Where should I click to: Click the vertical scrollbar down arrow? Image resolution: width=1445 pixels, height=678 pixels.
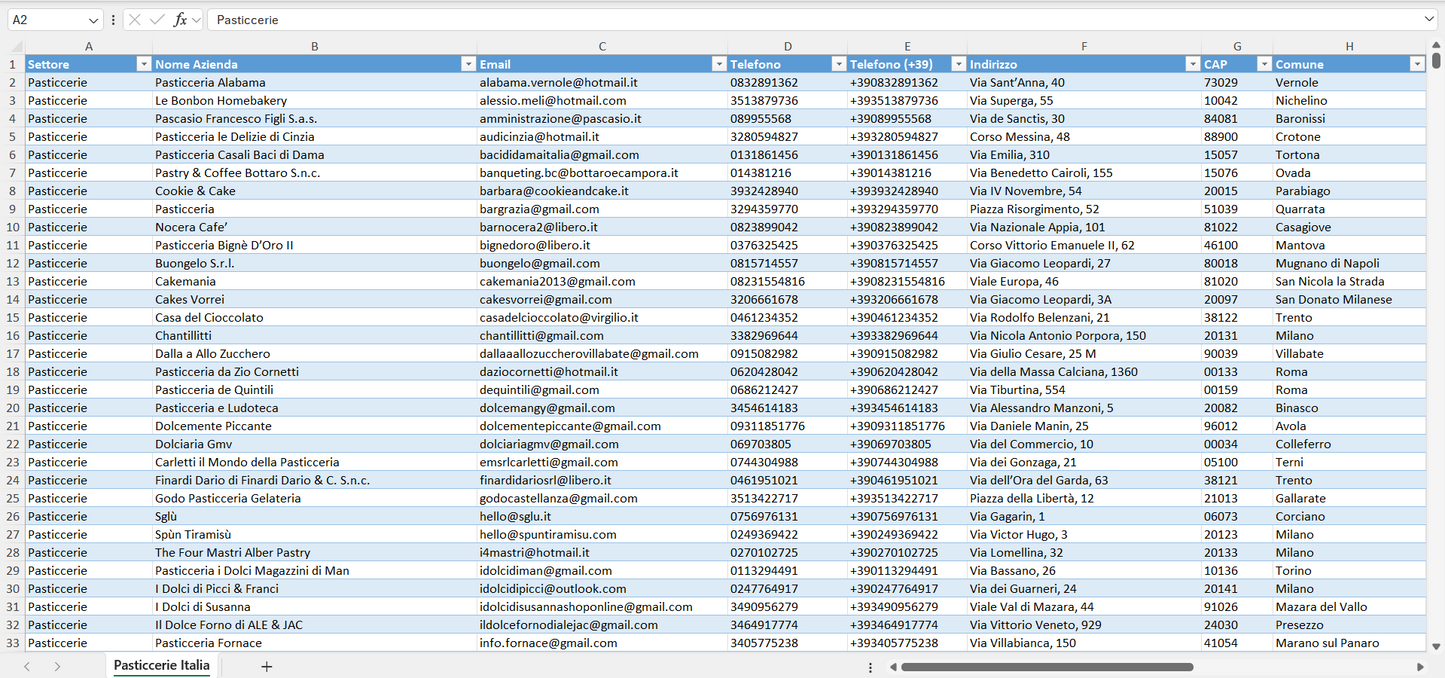point(1437,647)
